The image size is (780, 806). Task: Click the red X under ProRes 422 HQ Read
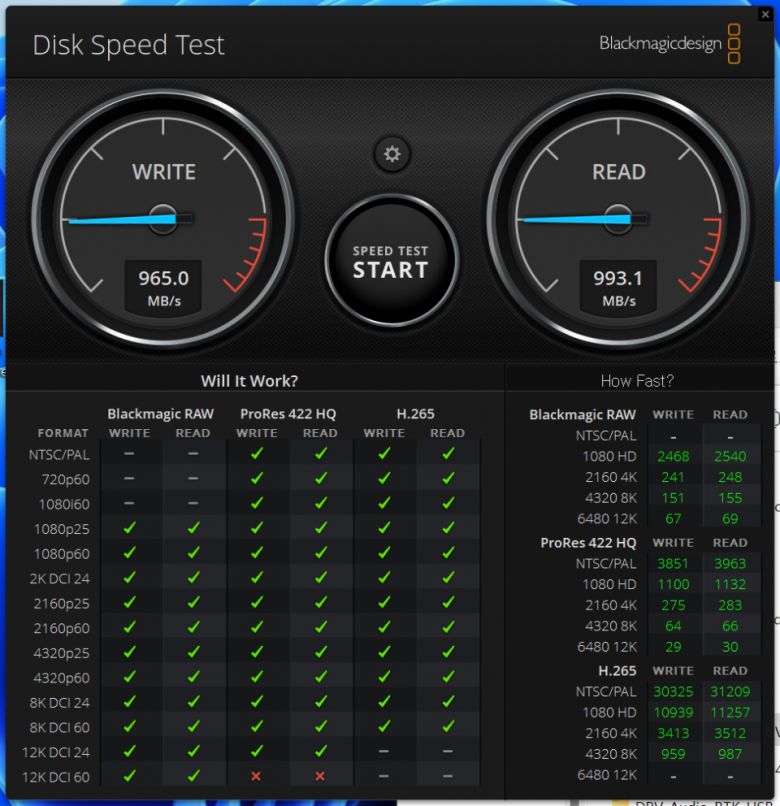(x=320, y=775)
